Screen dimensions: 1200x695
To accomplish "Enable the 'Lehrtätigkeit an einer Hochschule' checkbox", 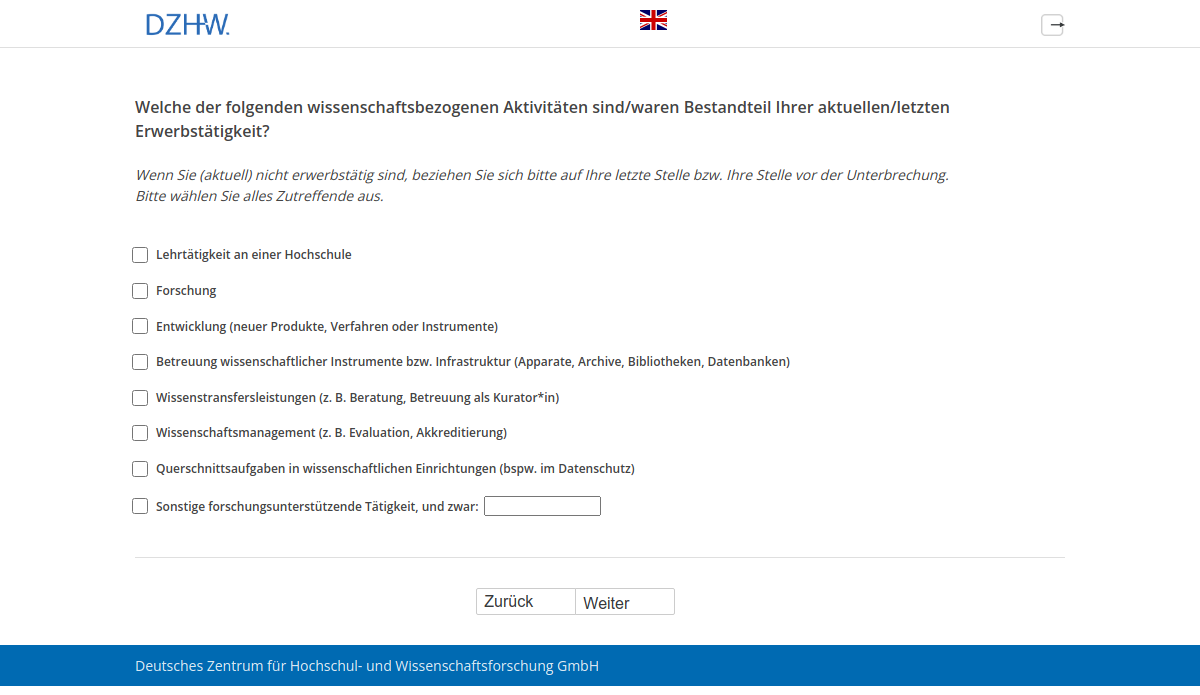I will (x=140, y=255).
